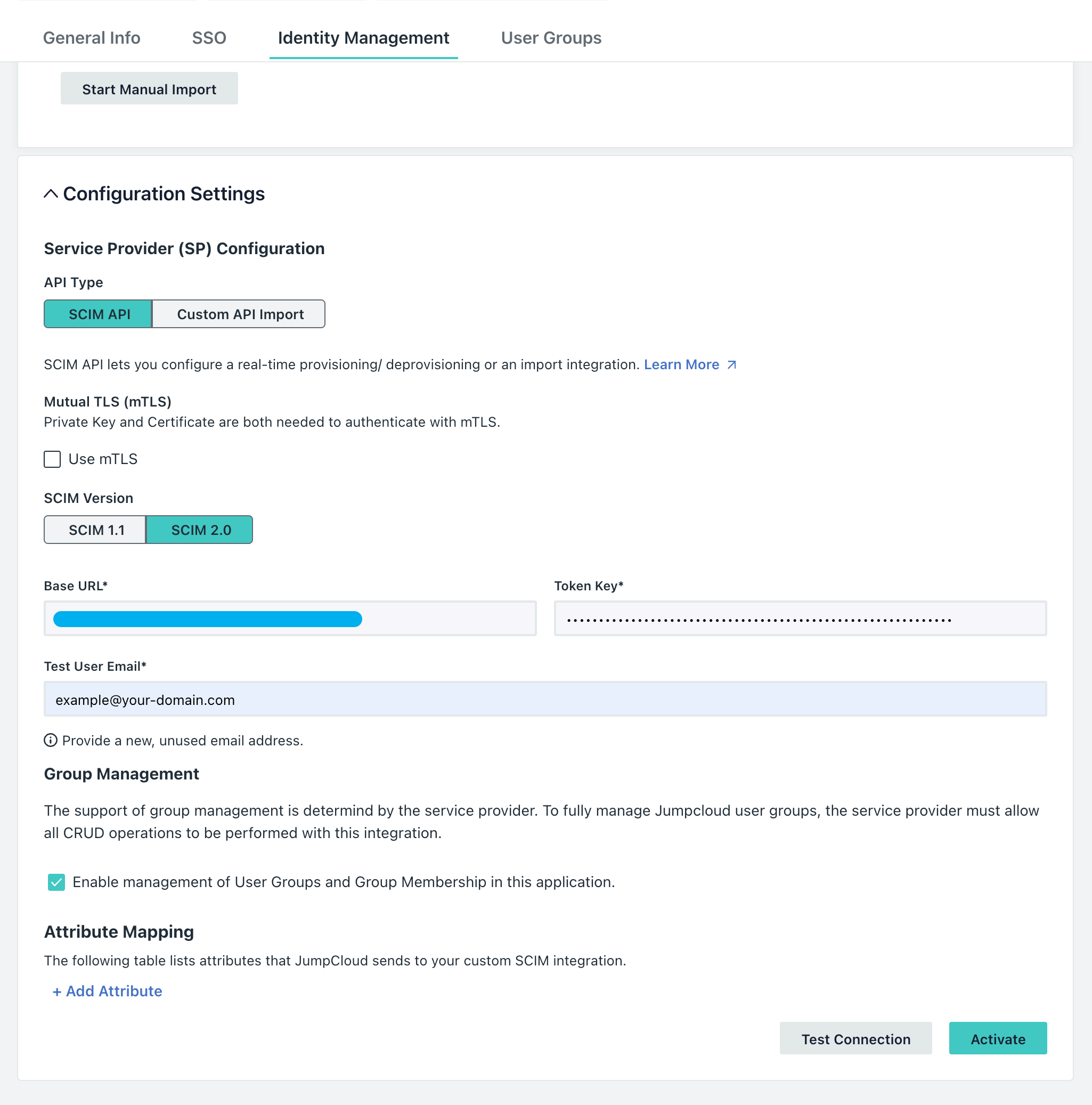Switch to the General Info tab
Screen dimensions: 1092x1105
coord(92,38)
